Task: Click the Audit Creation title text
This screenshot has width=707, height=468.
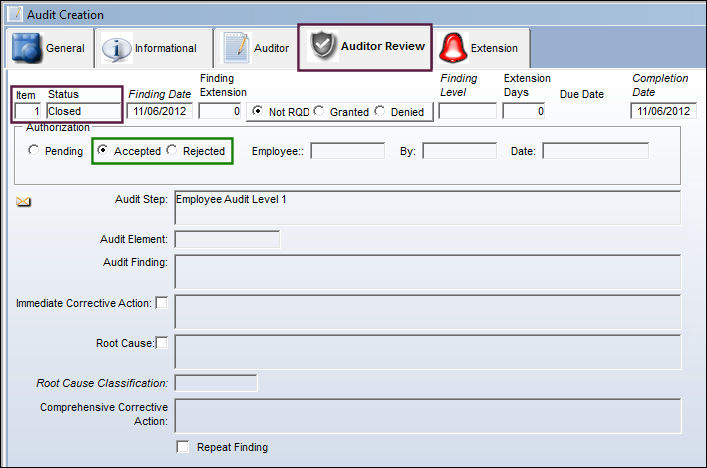Action: pyautogui.click(x=65, y=15)
